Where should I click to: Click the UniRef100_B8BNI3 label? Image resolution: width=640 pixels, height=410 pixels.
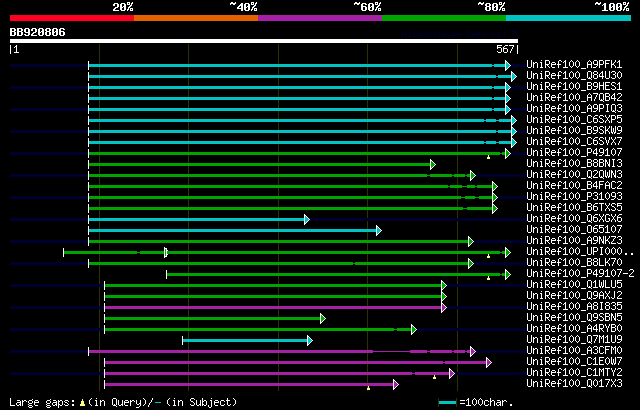tap(574, 164)
